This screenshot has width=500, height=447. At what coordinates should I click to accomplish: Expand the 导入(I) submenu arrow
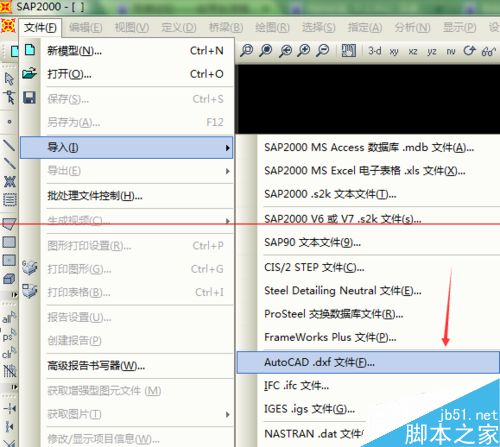pos(227,147)
